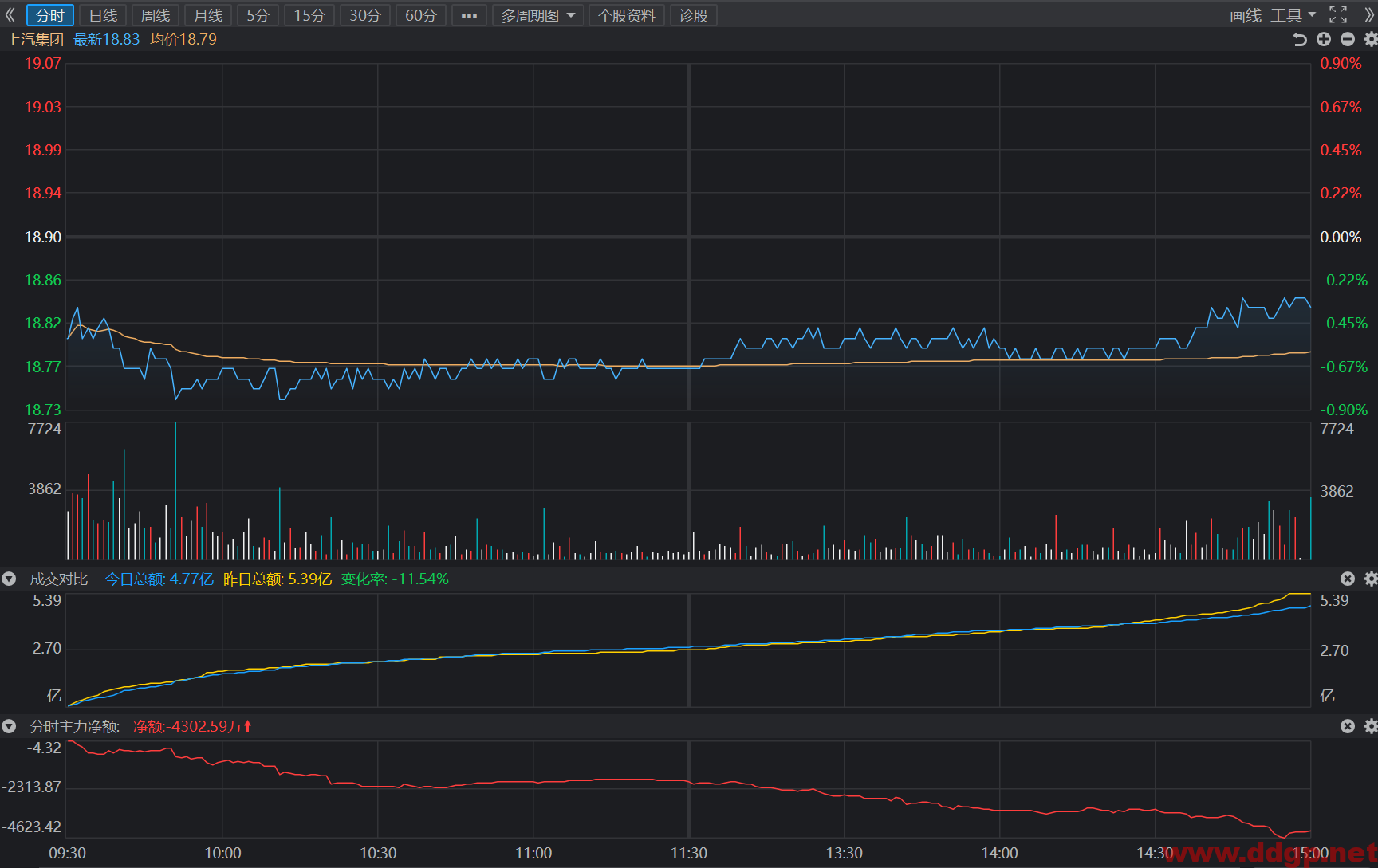Click 昨日总额: 5.39亿 value

278,579
